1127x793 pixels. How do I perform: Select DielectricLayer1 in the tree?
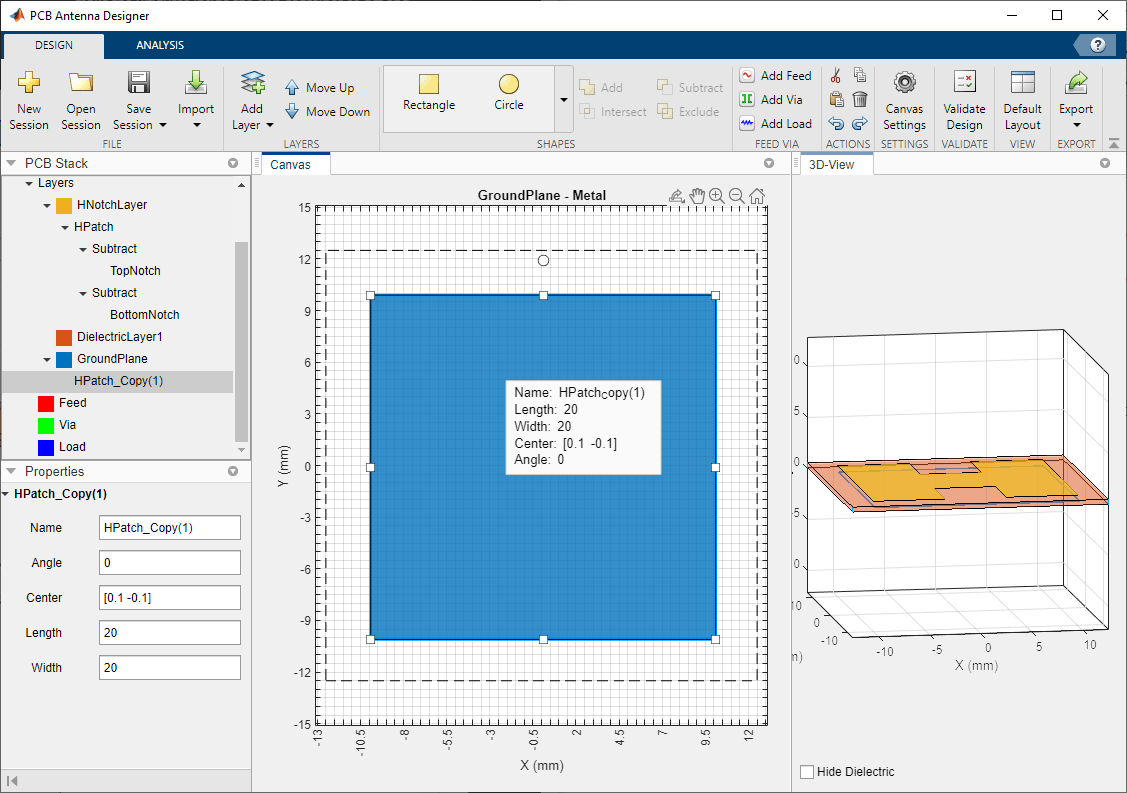pyautogui.click(x=119, y=336)
